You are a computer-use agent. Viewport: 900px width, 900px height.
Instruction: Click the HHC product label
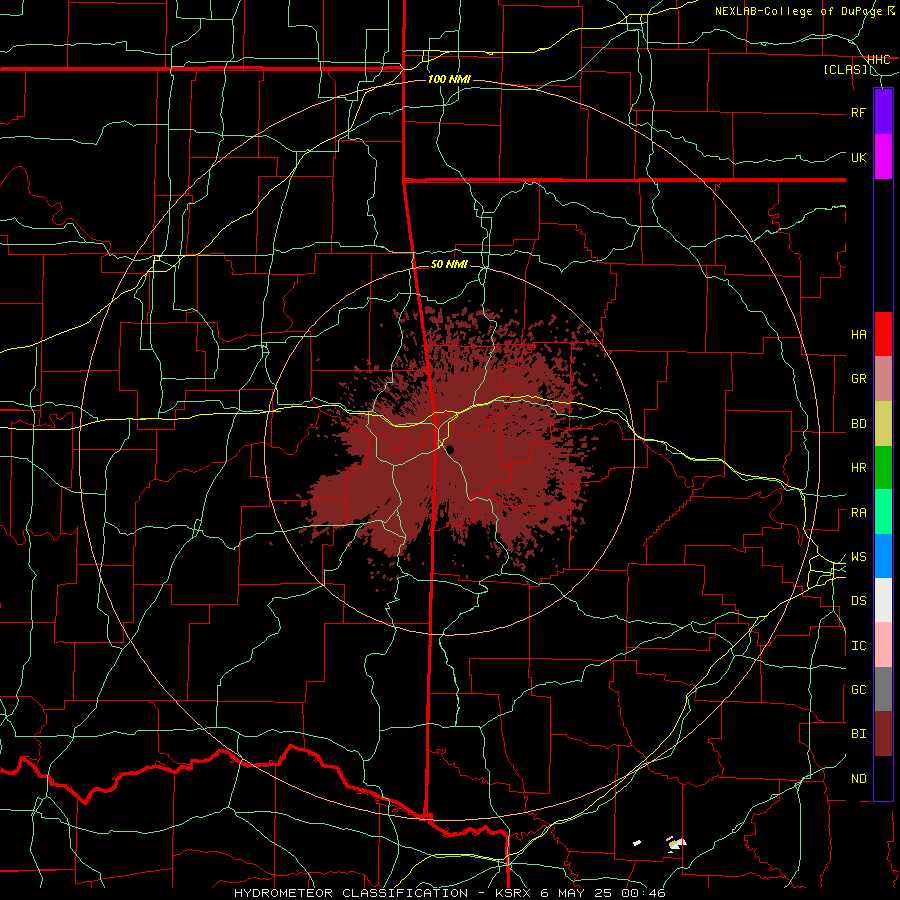(878, 59)
